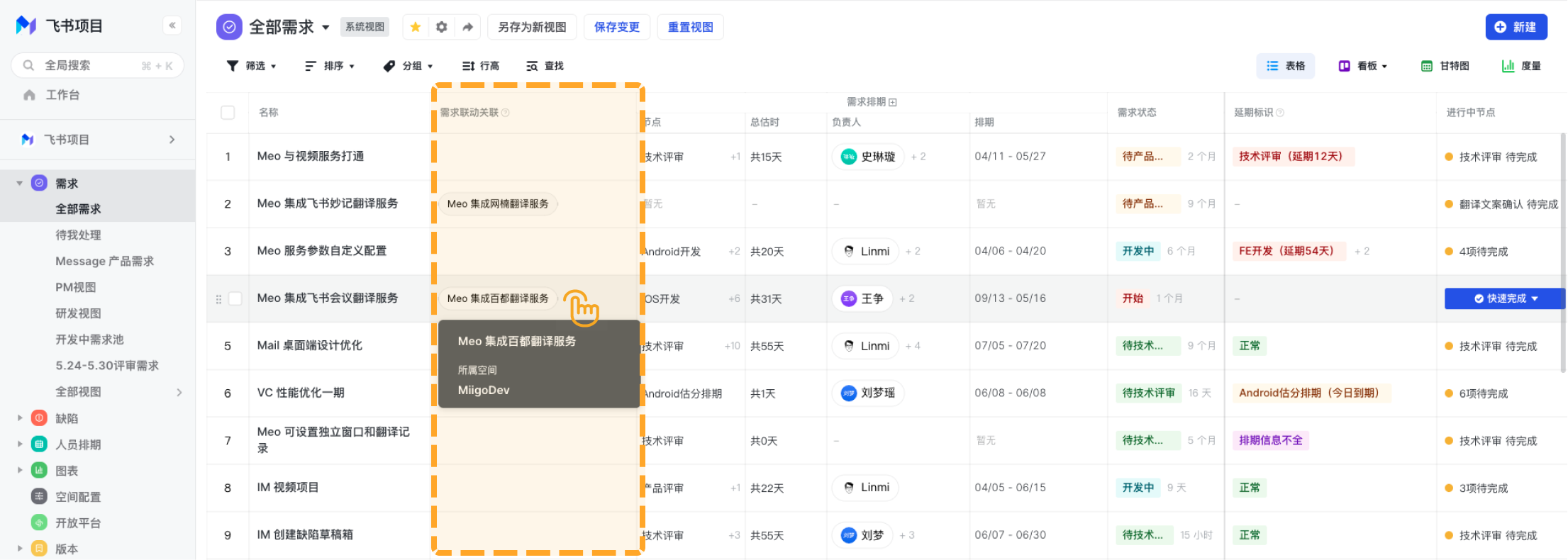Click 开发中 status in row 3
The image size is (1568, 560).
pyautogui.click(x=1138, y=251)
